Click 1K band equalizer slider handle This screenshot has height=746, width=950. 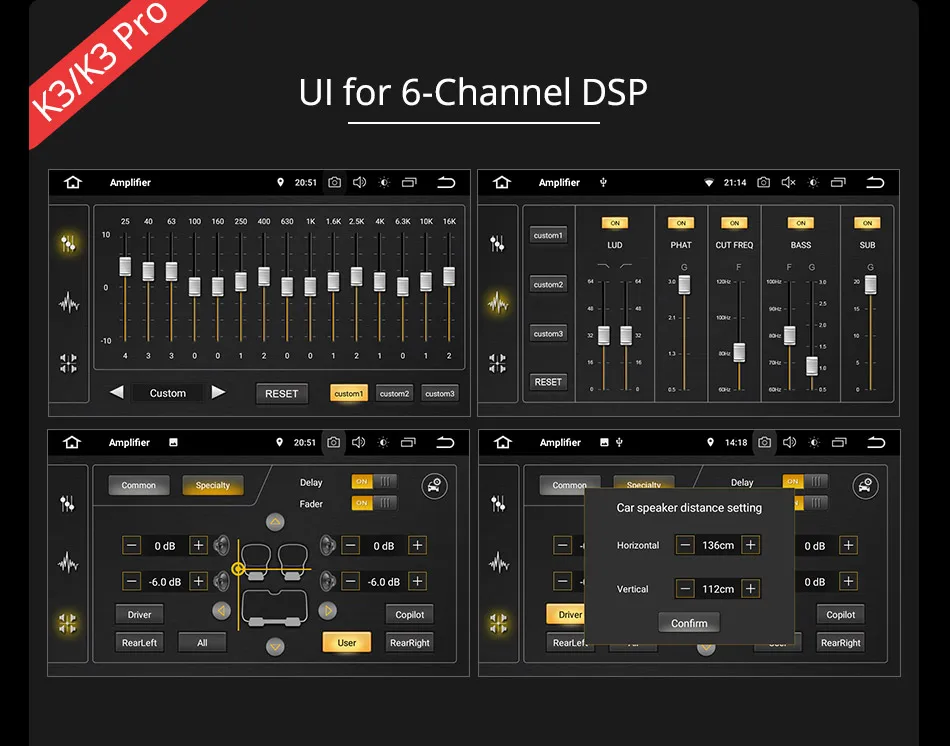tap(310, 287)
